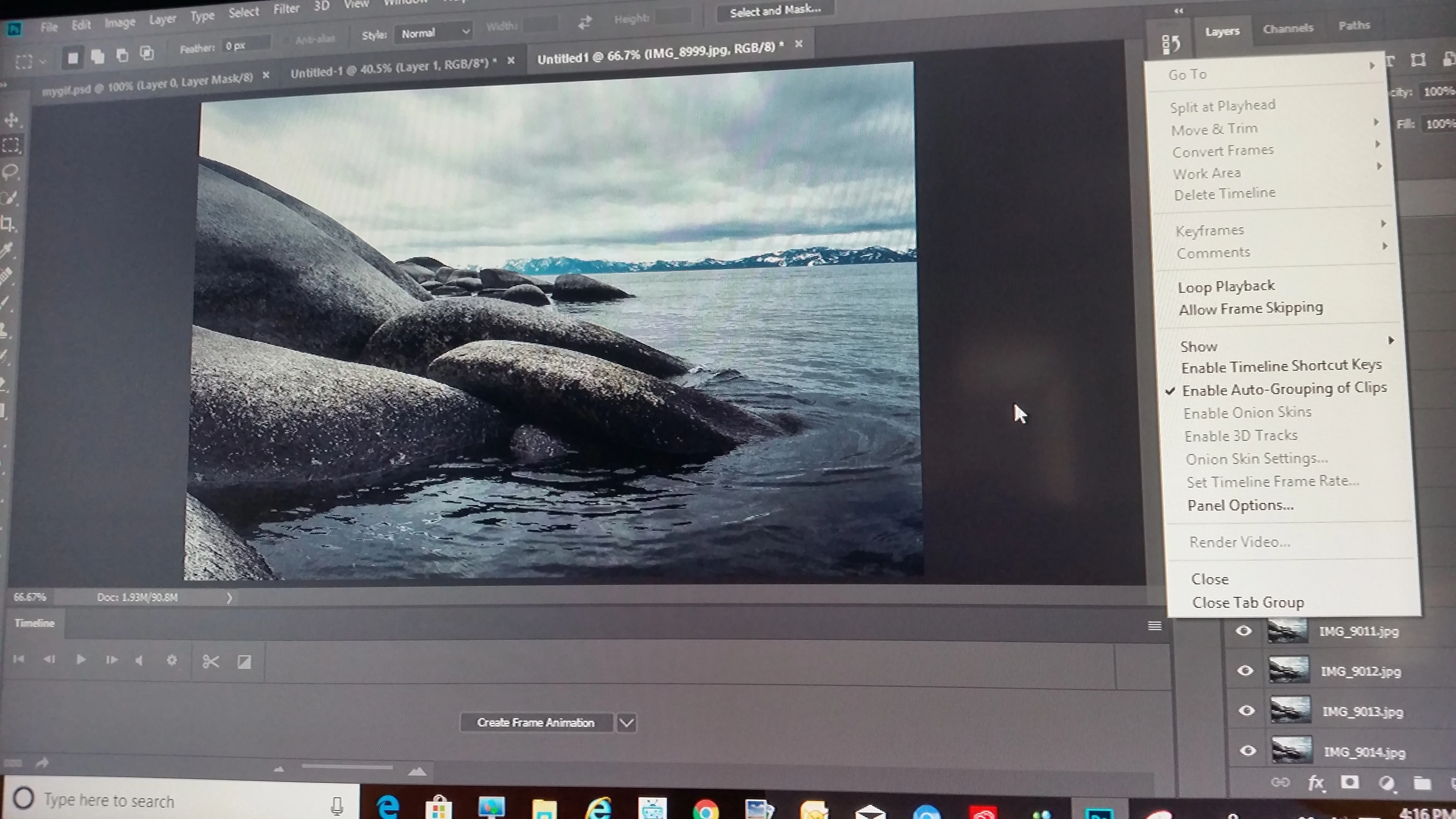
Task: Click the layer style fx icon
Action: click(1315, 783)
